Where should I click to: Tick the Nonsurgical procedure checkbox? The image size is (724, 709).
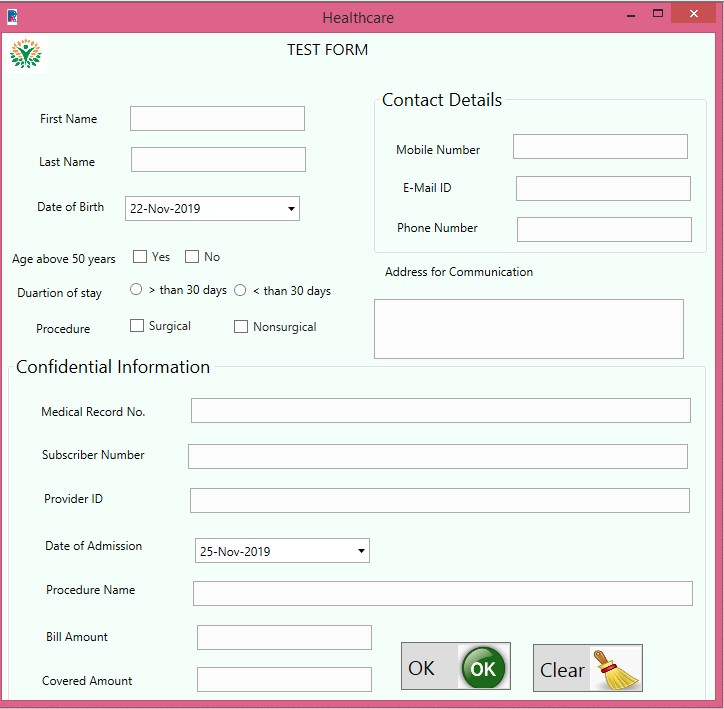241,327
